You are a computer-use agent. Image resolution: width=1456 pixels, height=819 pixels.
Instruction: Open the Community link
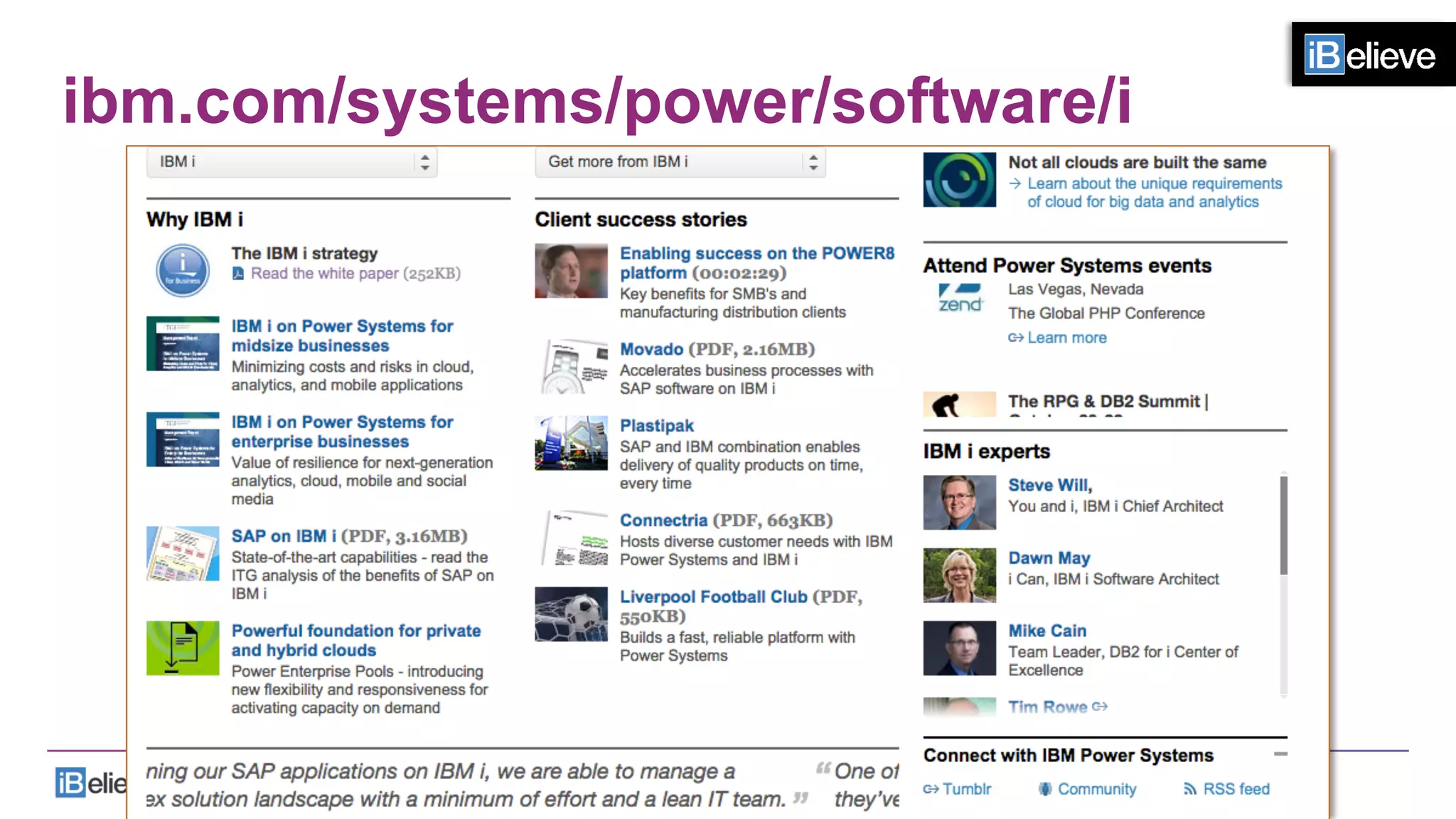(1097, 789)
